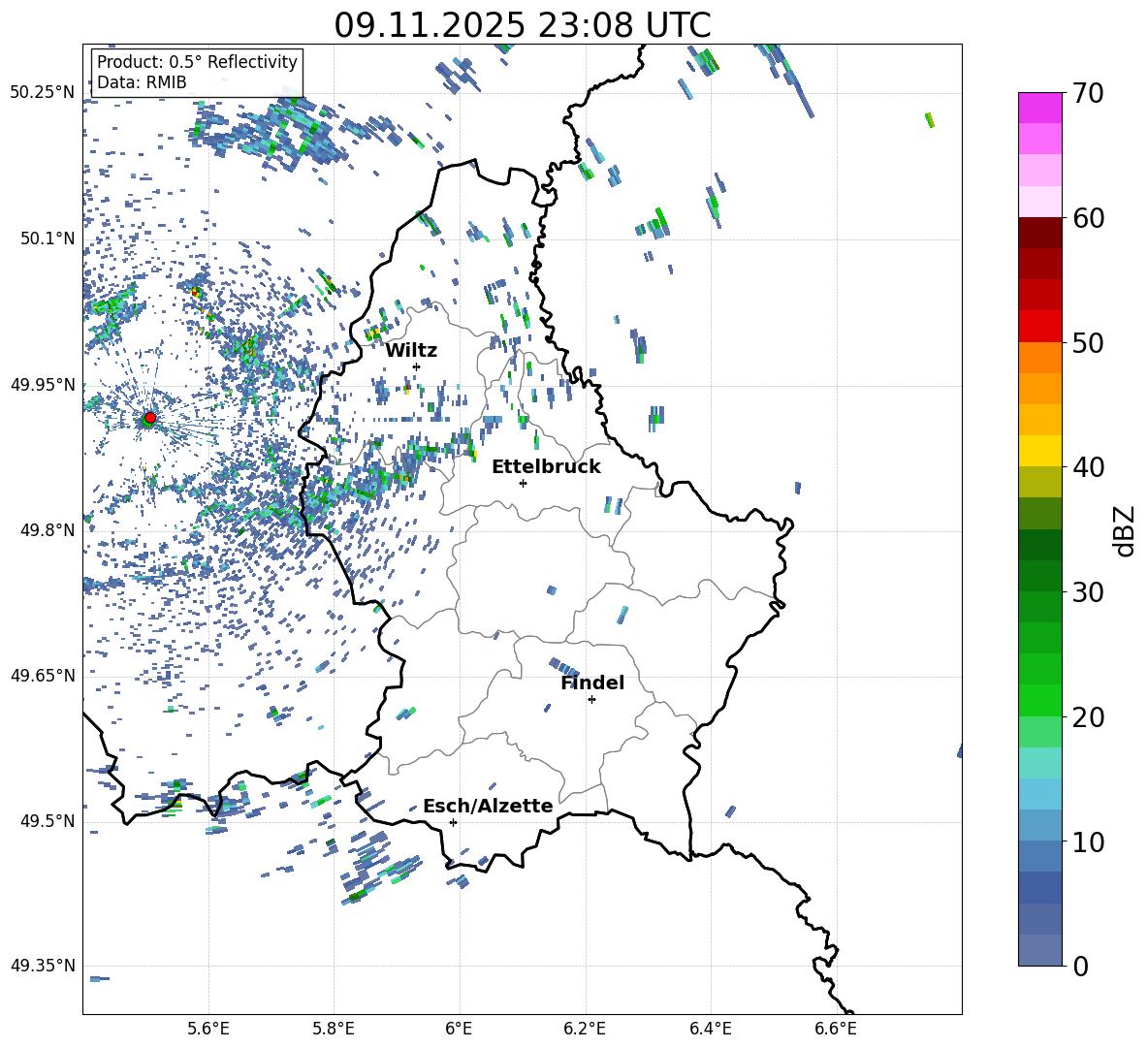The width and height of the screenshot is (1148, 1048).
Task: Click the Ettelbruck city label
Action: point(546,466)
